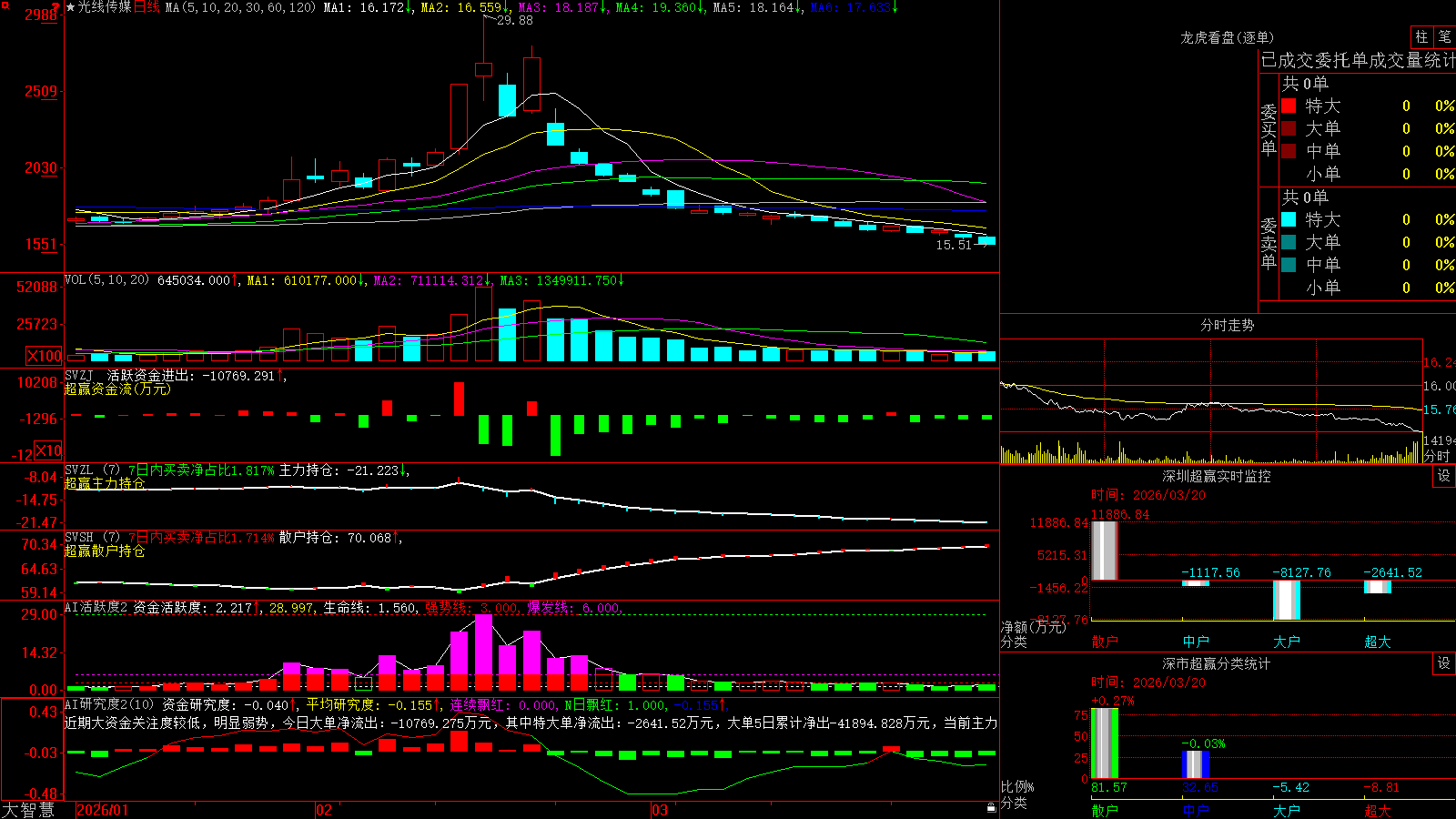Click the favorite star next to 光线传媒

tap(71, 7)
